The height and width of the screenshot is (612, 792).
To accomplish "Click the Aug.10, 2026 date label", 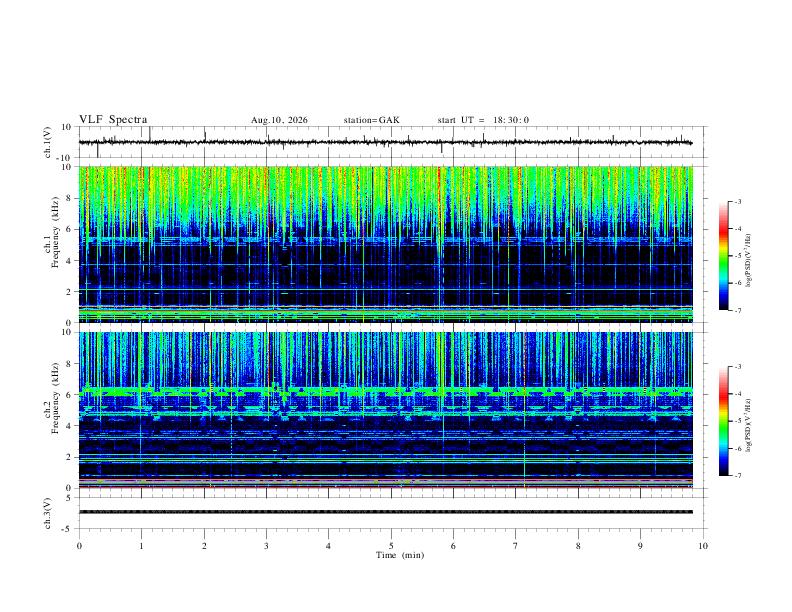I will point(279,120).
